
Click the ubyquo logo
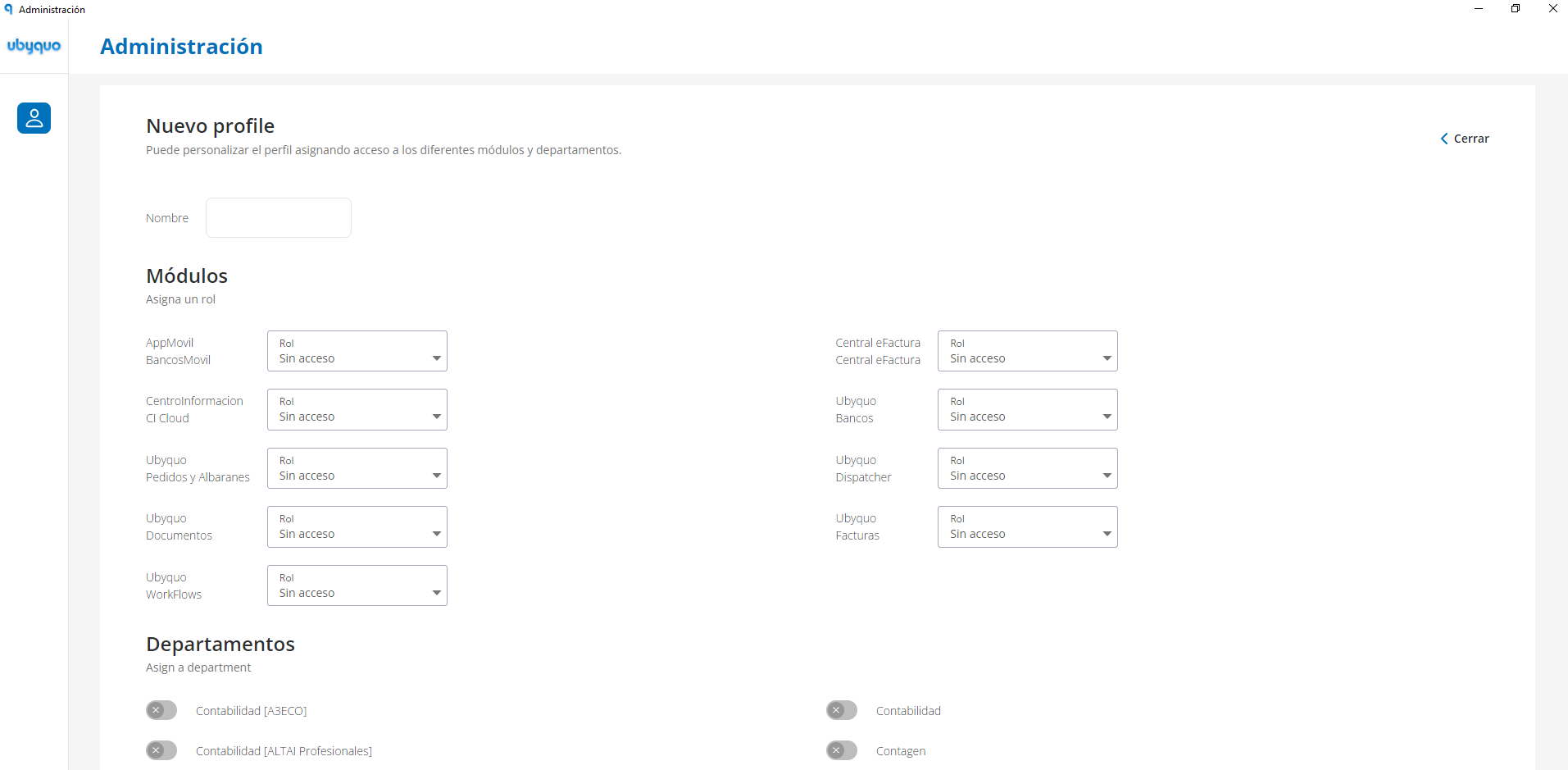34,46
